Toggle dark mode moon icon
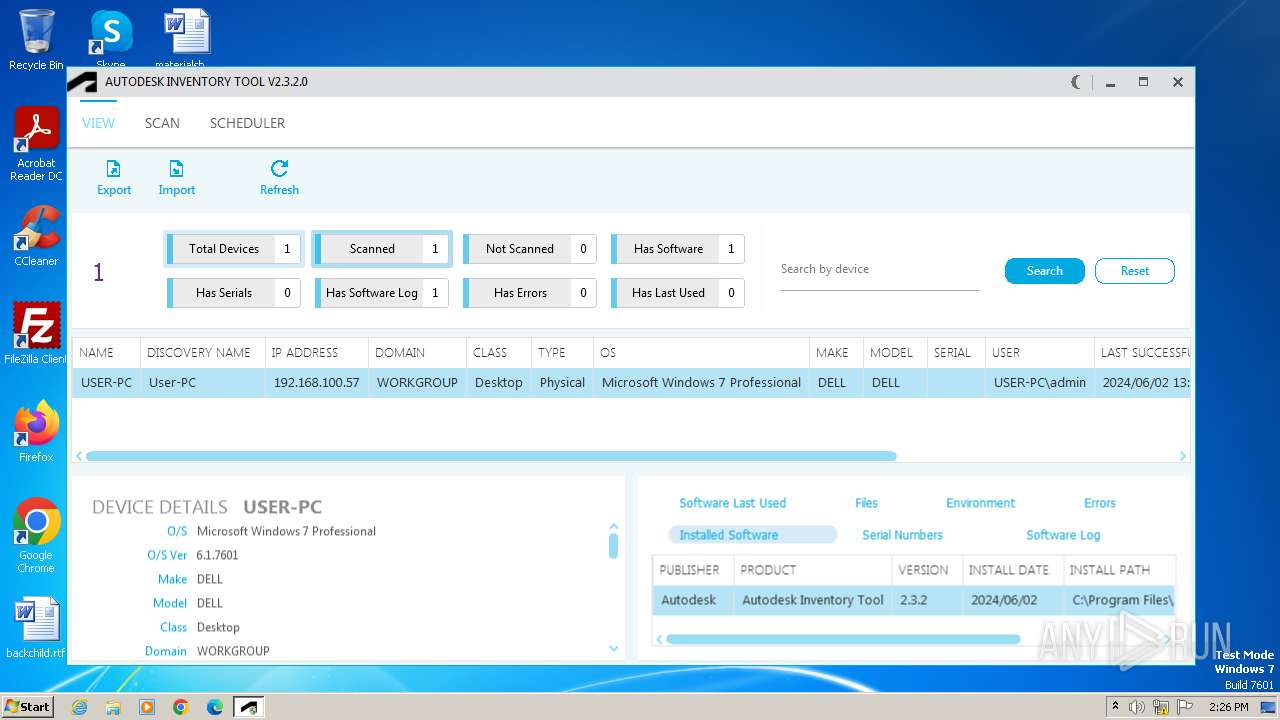Screen dimensions: 1280x720 [x=1076, y=82]
